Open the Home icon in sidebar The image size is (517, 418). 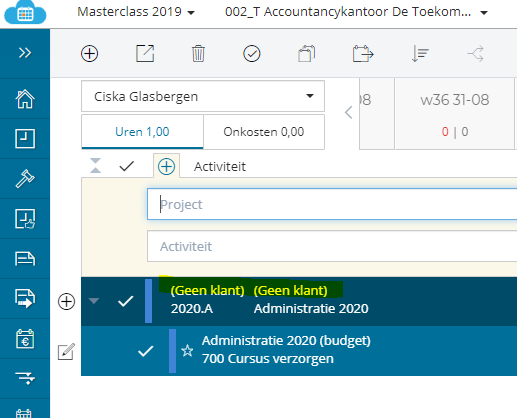tap(25, 99)
